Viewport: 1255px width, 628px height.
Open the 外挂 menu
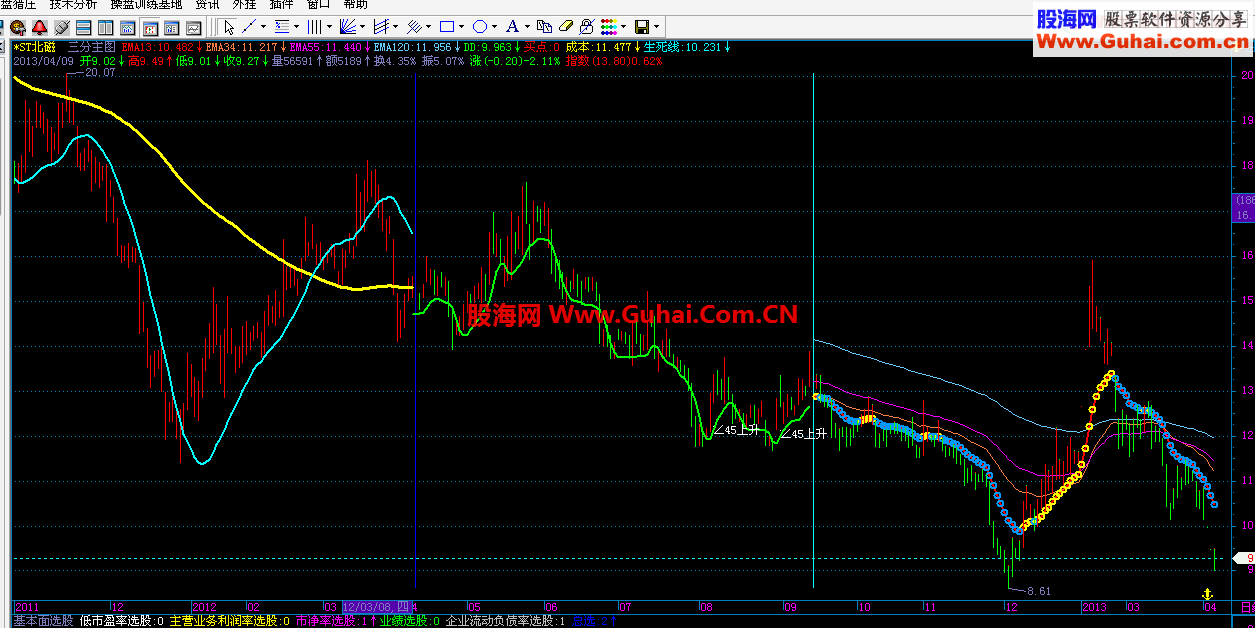pos(244,5)
